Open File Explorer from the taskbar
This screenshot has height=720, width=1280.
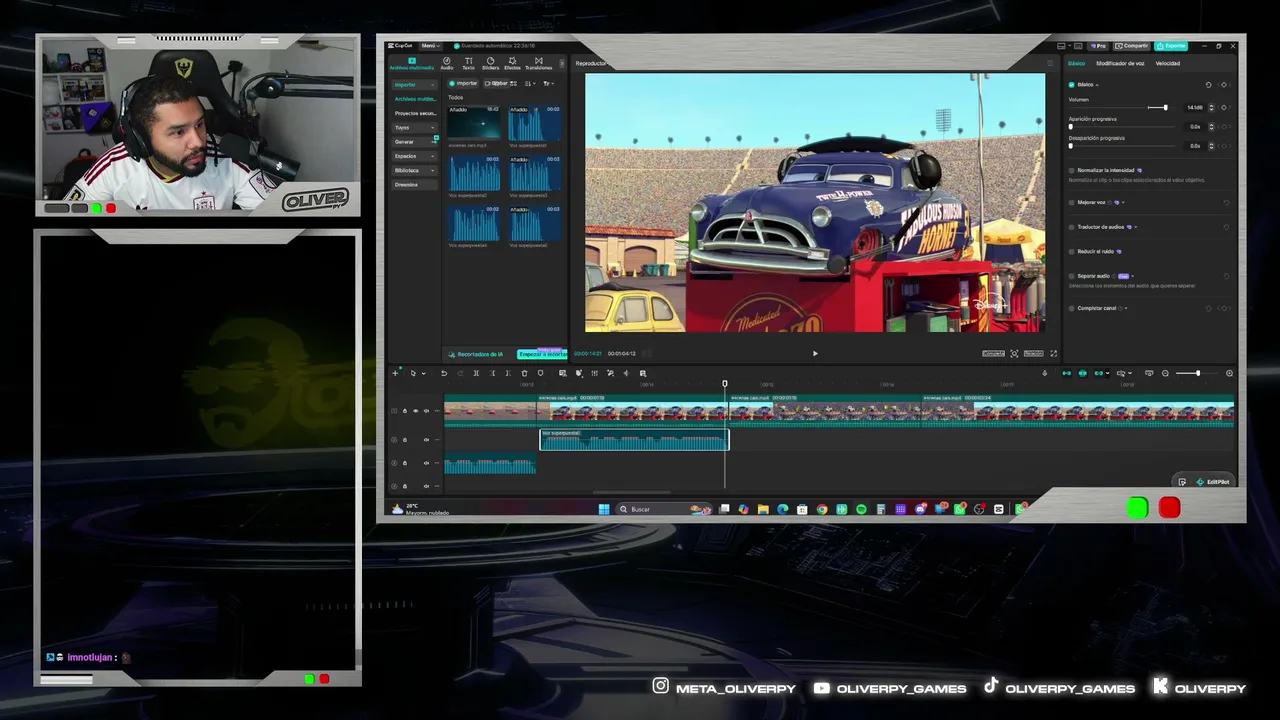763,509
